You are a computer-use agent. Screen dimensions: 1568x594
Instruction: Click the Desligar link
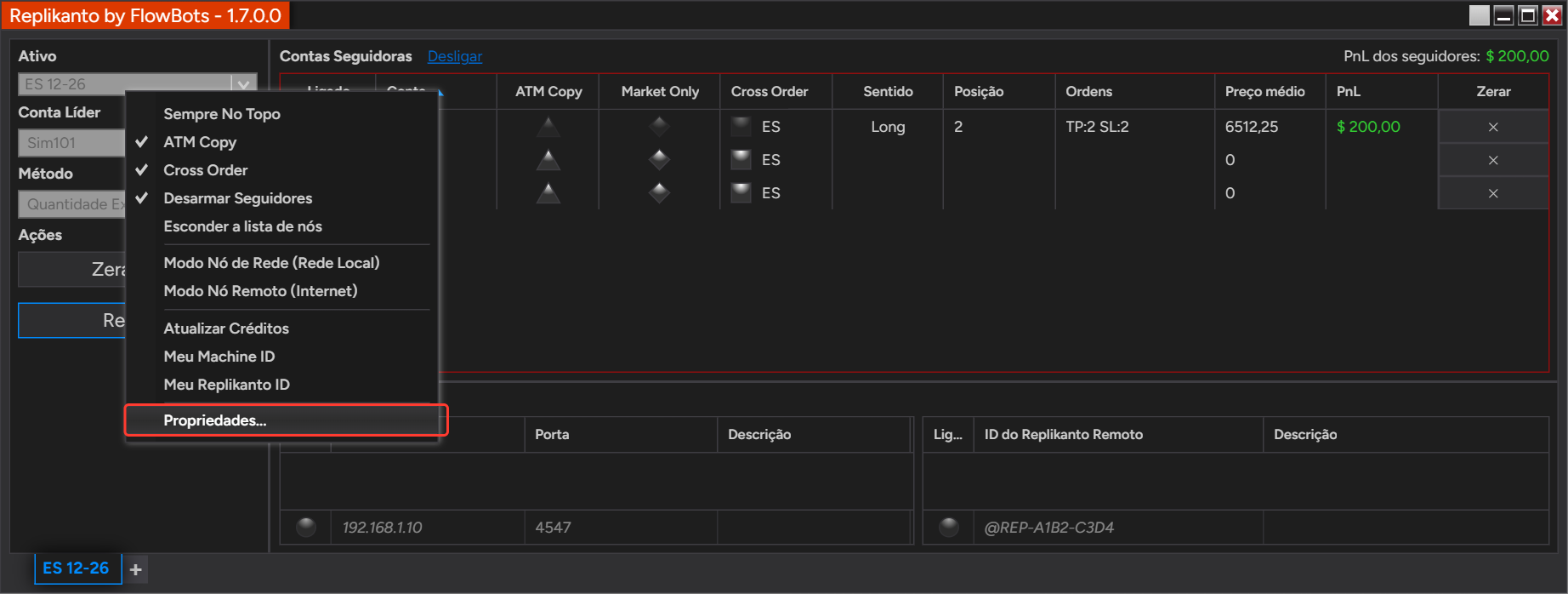tap(455, 56)
